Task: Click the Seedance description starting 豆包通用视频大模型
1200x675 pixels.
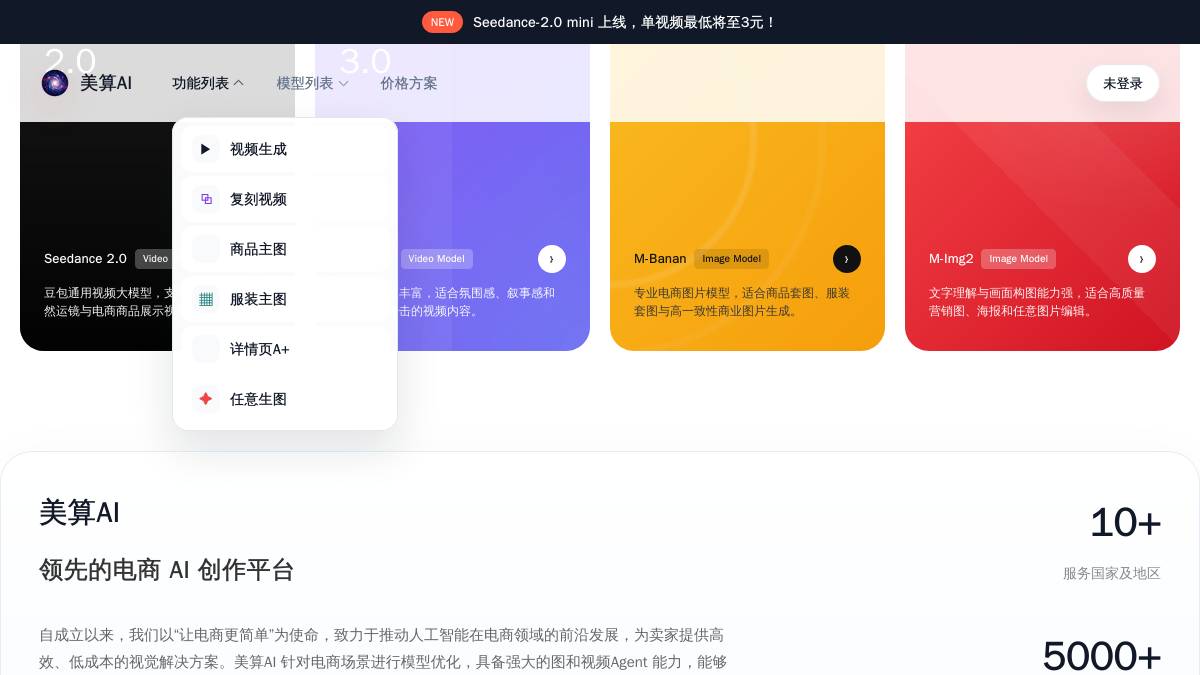Action: (x=108, y=302)
